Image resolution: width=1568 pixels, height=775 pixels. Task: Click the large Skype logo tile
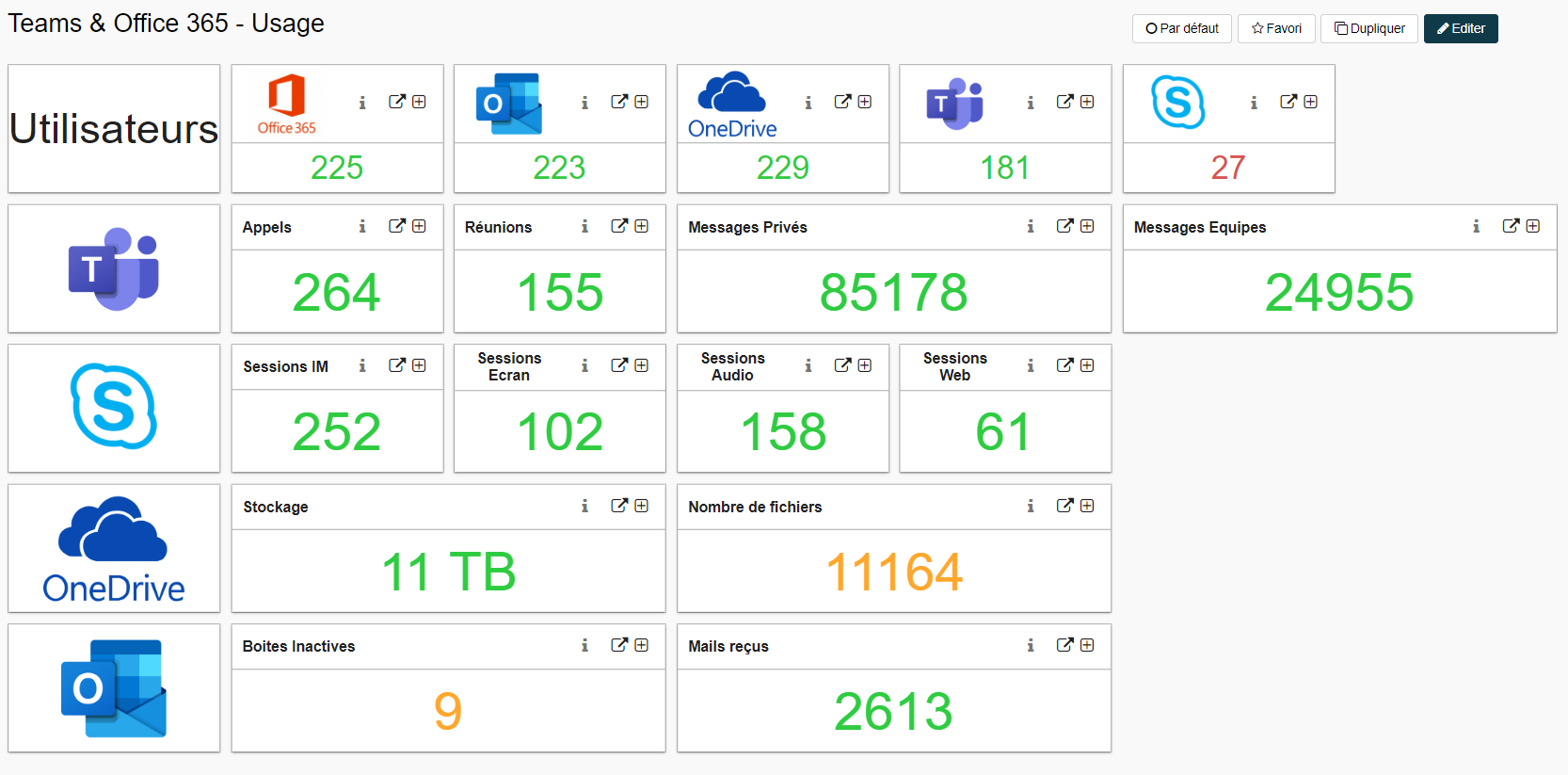tap(114, 408)
